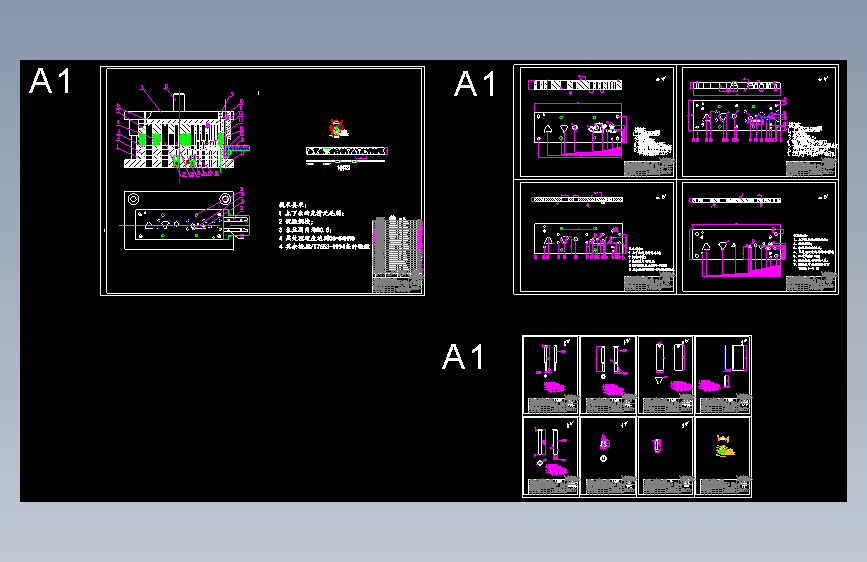867x562 pixels.
Task: Click the A1 label beside the eight-sheet parts group
Action: 463,356
